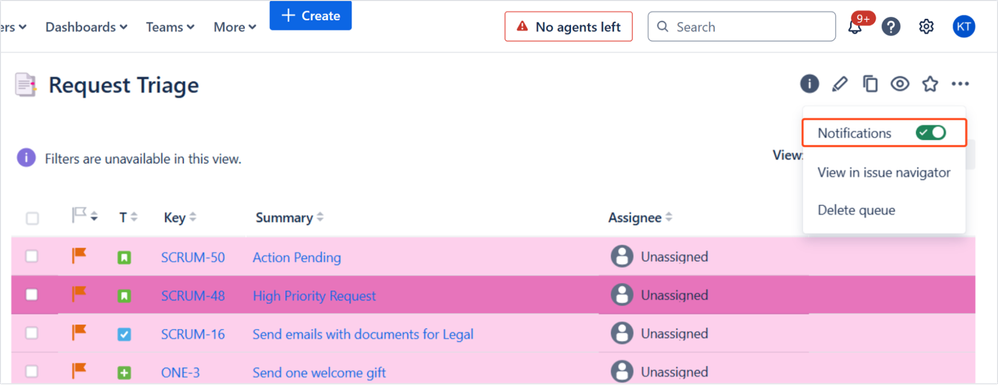Open the settings gear icon
The height and width of the screenshot is (385, 998).
[926, 27]
